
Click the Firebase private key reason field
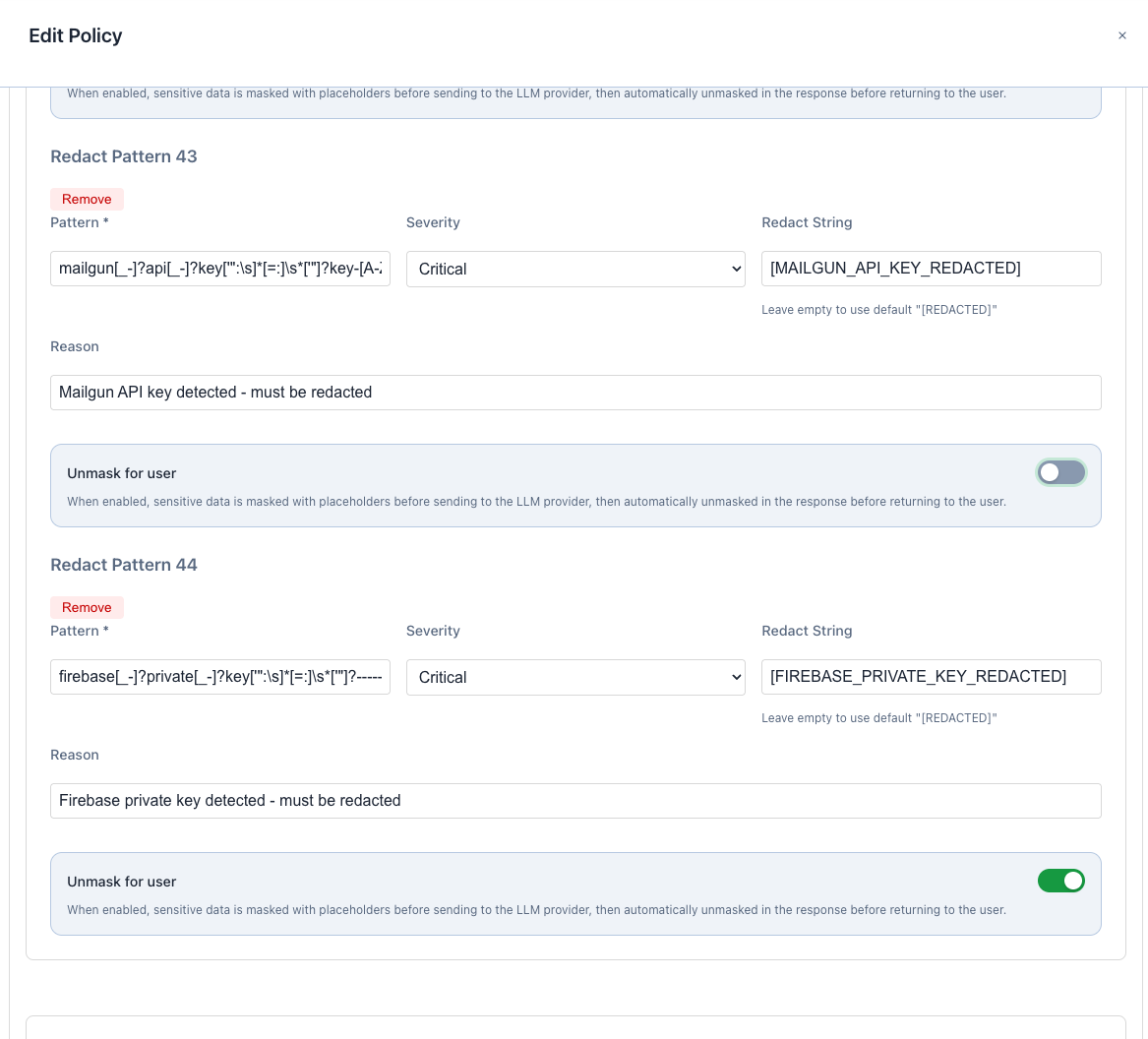575,801
